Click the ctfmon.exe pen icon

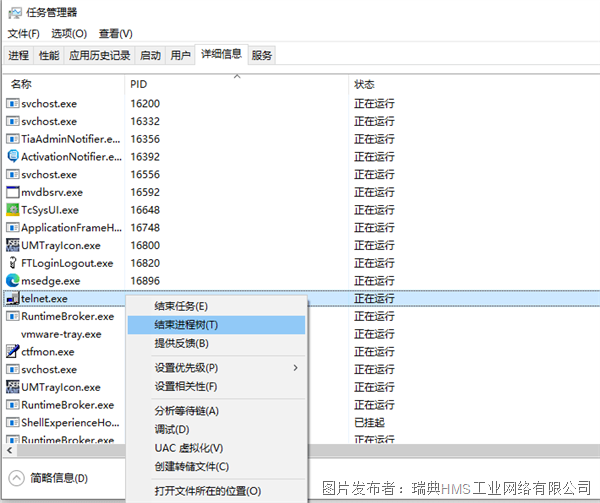[x=13, y=352]
